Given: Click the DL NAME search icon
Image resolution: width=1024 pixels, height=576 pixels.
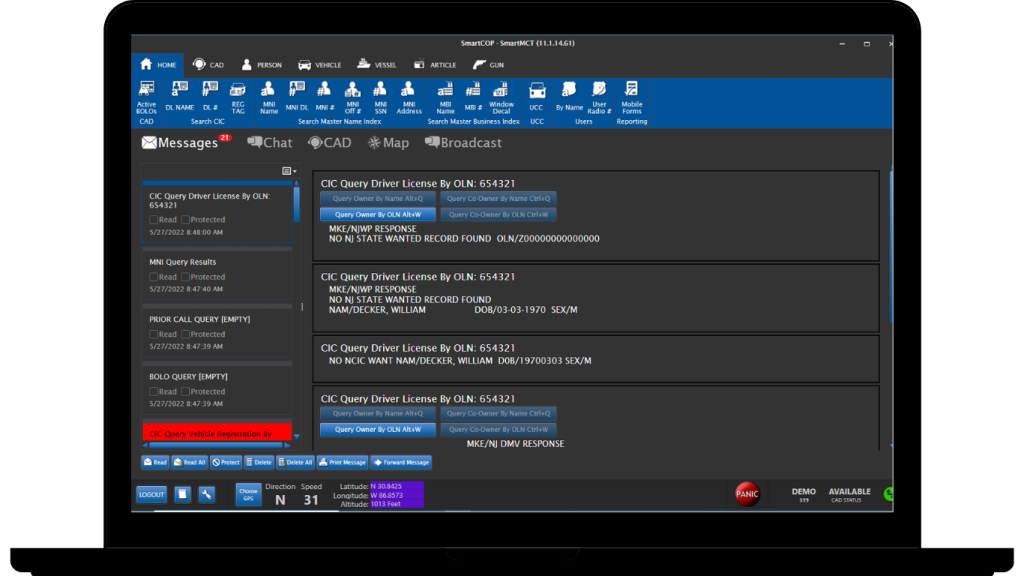Looking at the screenshot, I should tap(179, 94).
